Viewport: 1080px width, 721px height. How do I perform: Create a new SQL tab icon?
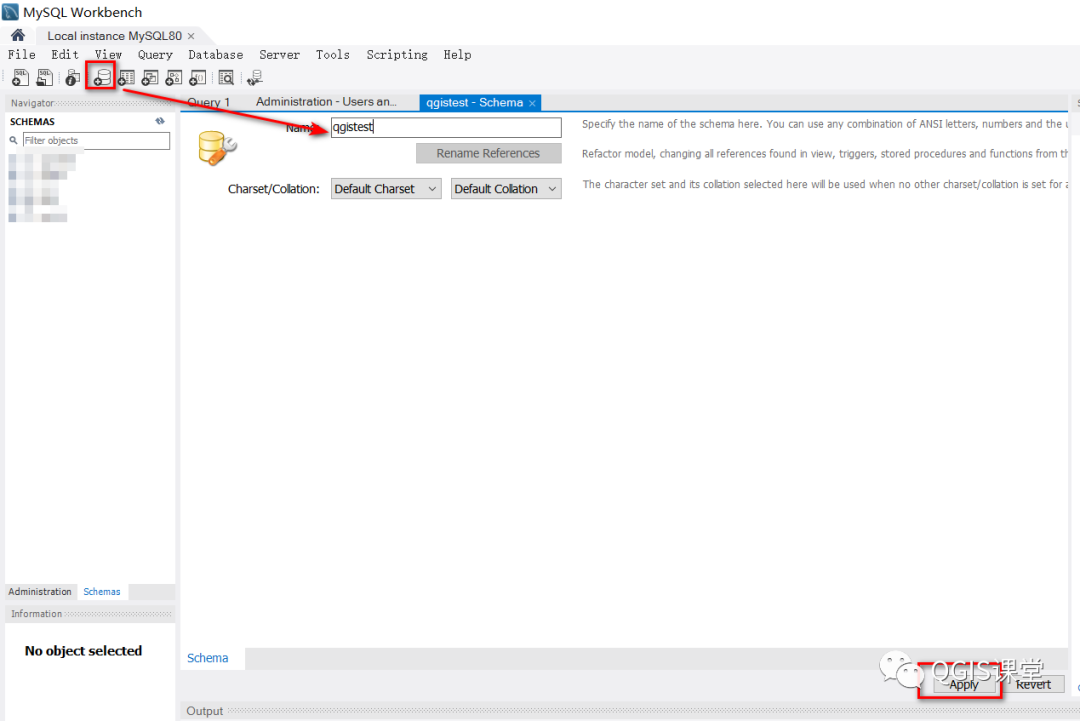click(x=21, y=78)
